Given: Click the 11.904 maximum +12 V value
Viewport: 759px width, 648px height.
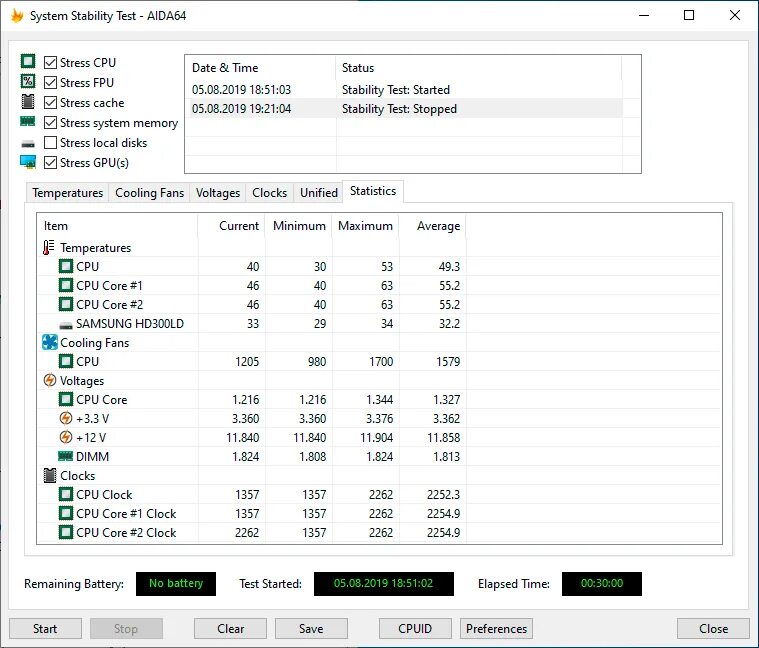Looking at the screenshot, I should click(x=377, y=437).
